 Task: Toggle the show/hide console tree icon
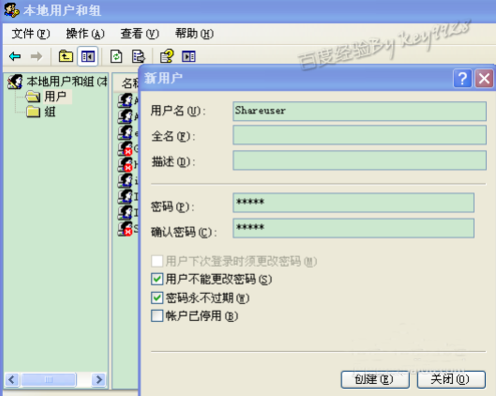click(x=88, y=56)
